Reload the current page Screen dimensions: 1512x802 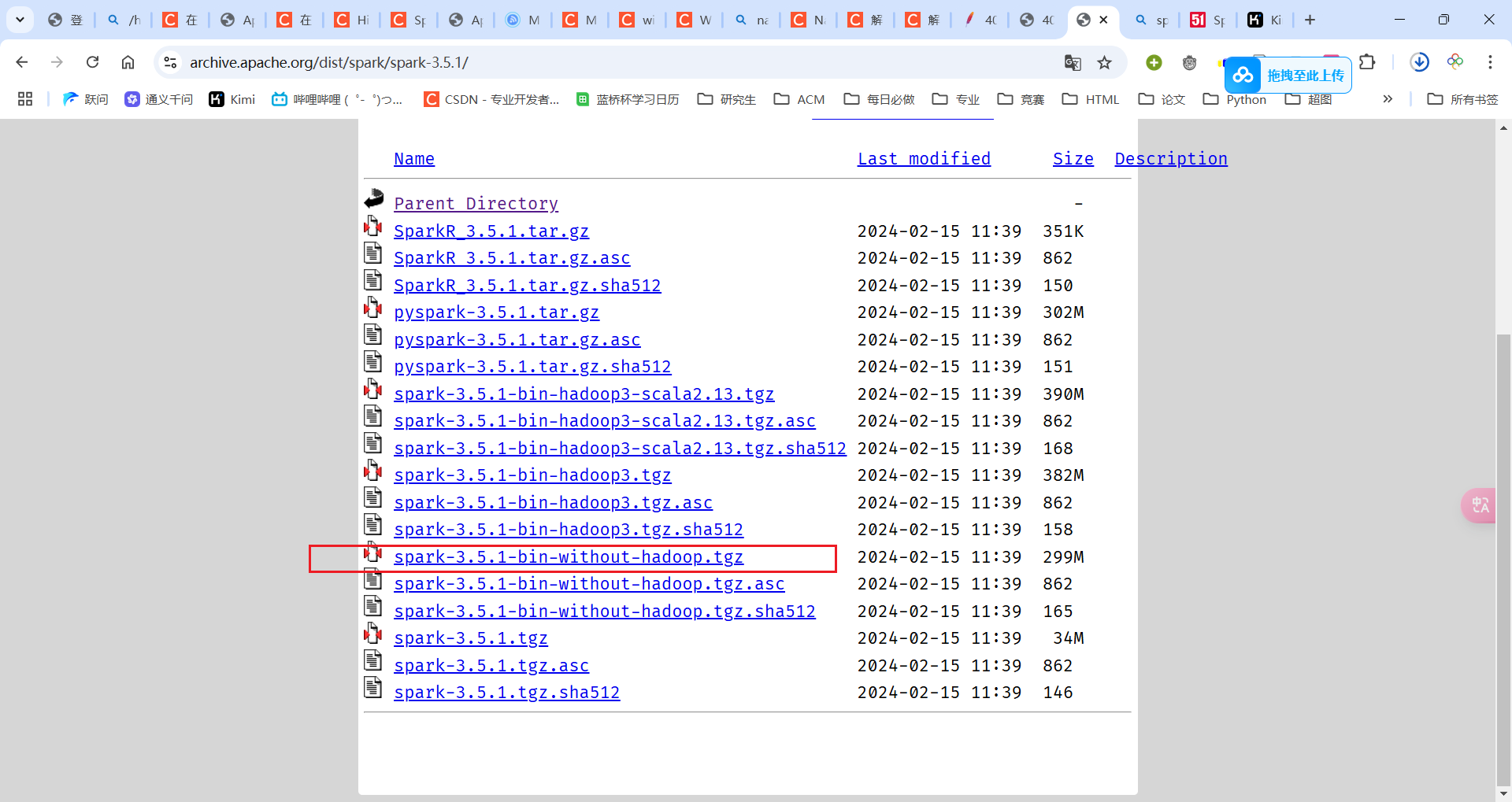pyautogui.click(x=92, y=61)
